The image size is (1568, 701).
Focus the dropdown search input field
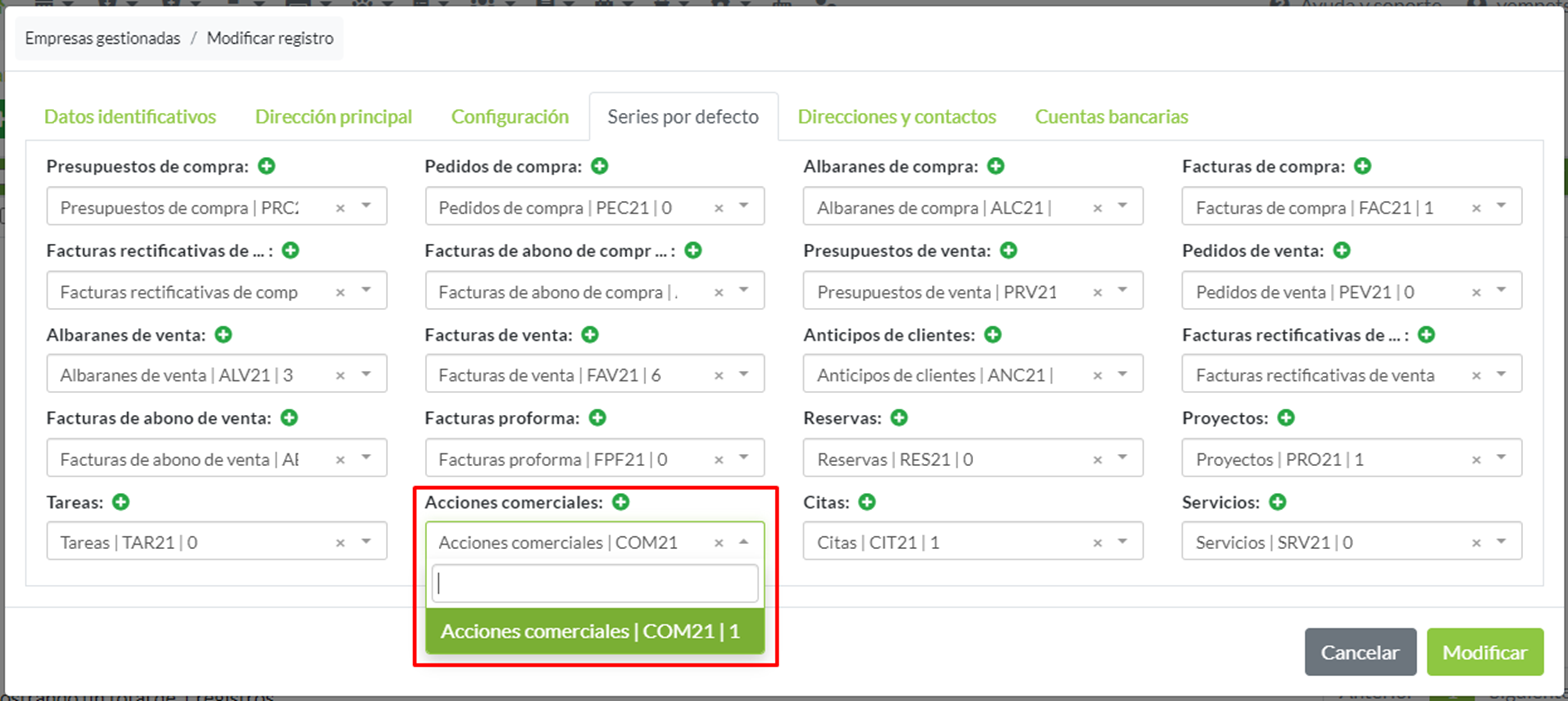pyautogui.click(x=595, y=584)
